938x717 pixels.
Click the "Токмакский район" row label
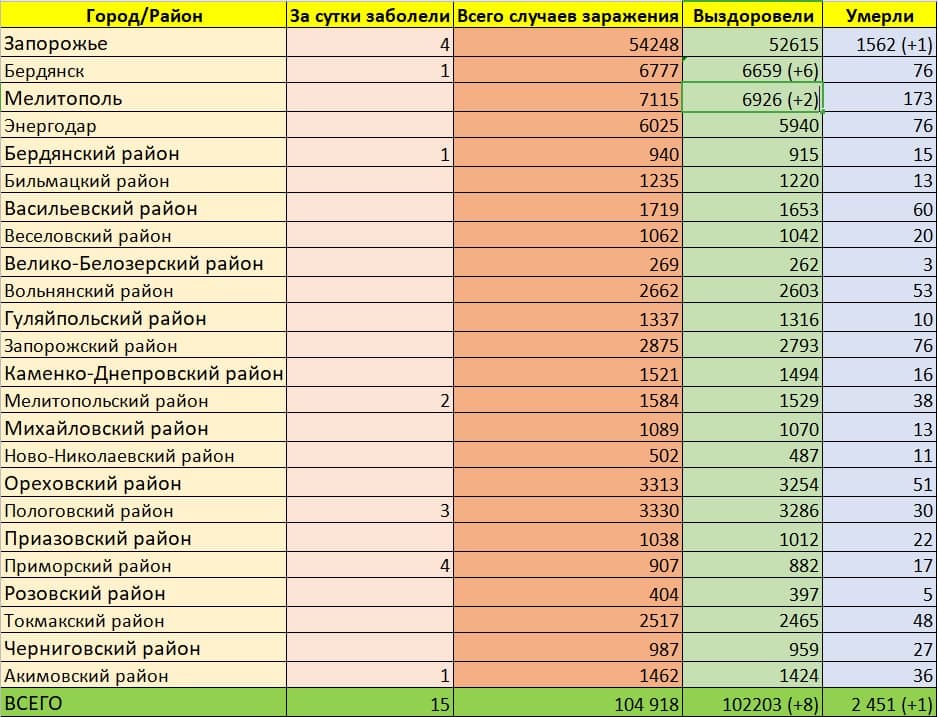pyautogui.click(x=142, y=621)
